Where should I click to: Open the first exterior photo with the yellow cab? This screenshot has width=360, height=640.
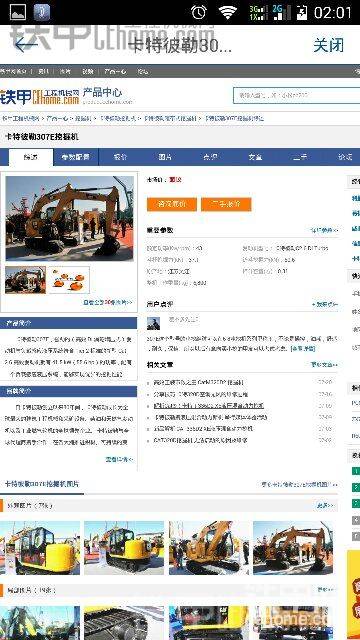(40, 548)
